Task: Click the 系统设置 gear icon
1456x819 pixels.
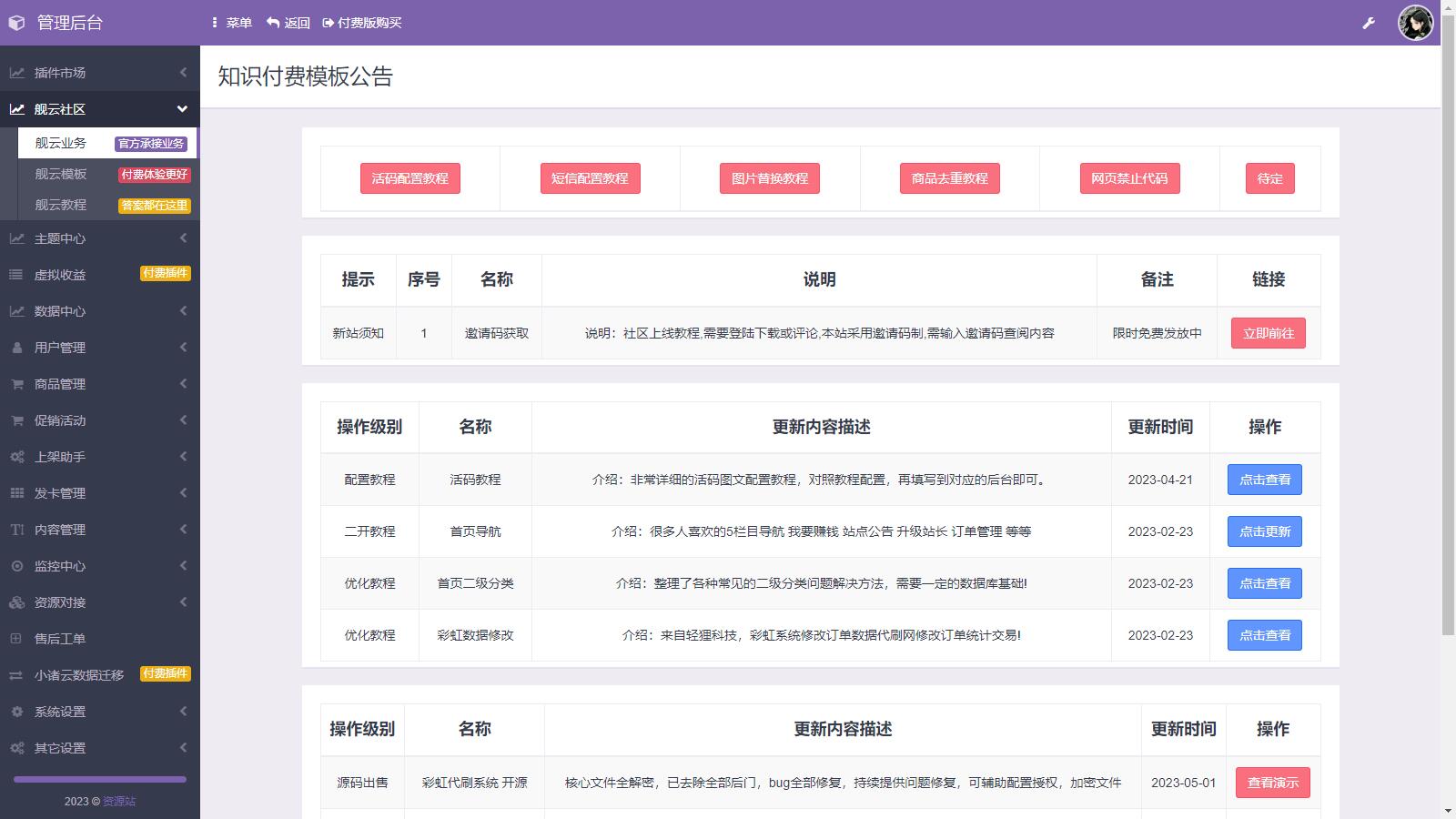Action: [x=16, y=712]
